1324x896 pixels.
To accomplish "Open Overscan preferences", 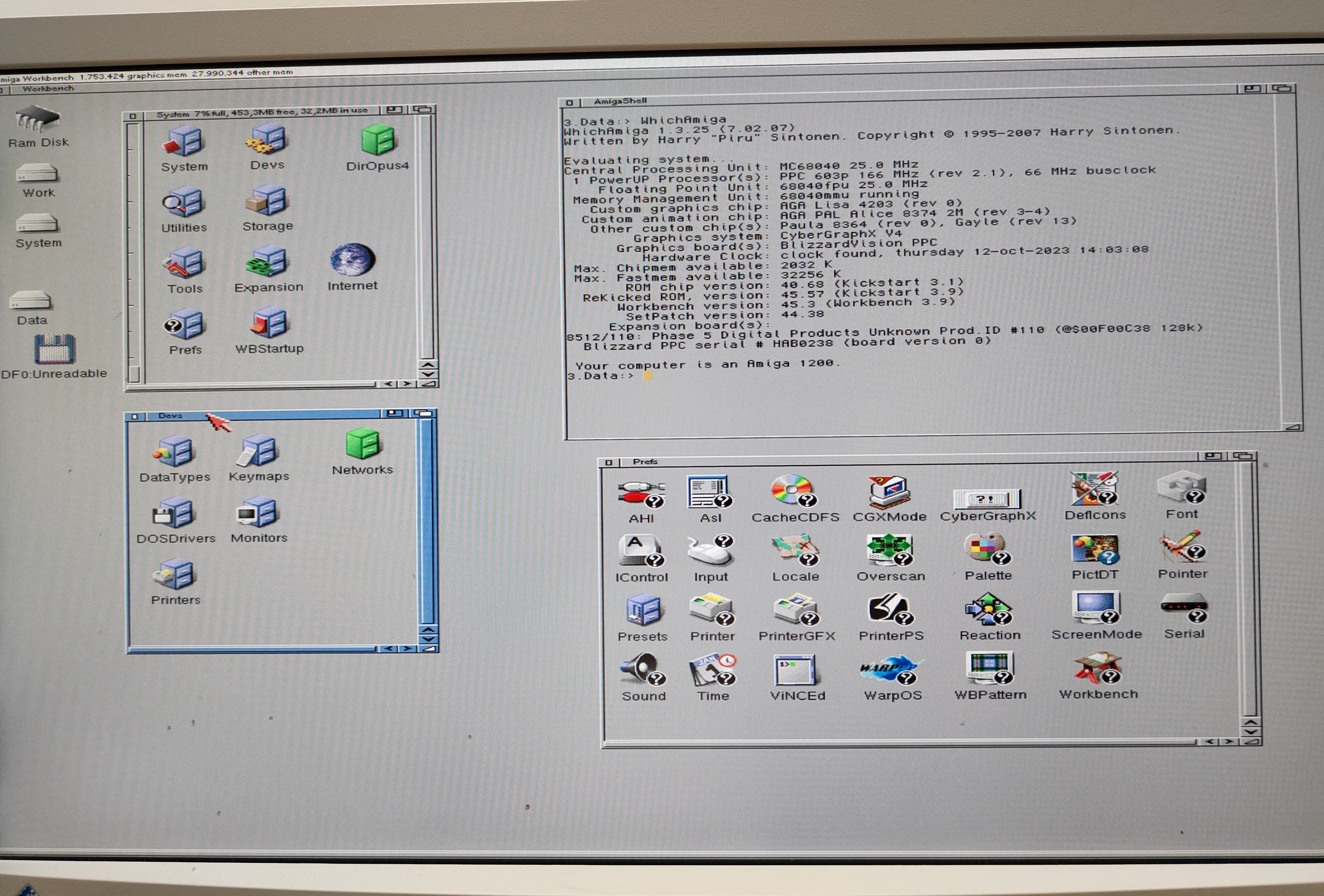I will click(890, 550).
